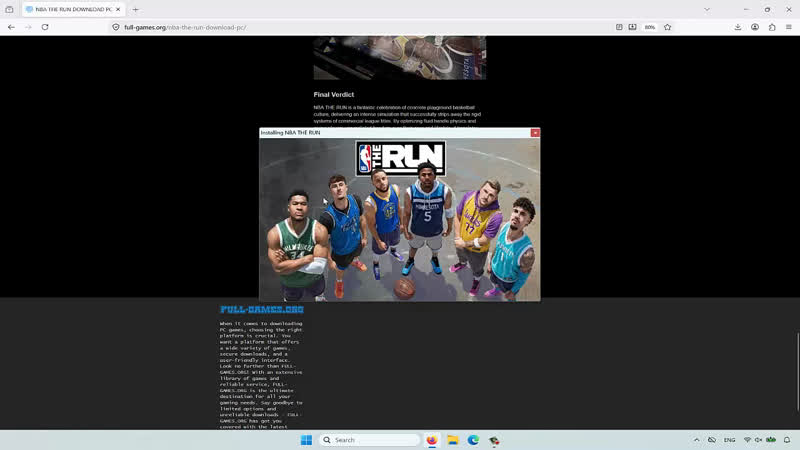Open the extensions puzzle icon
The image size is (800, 450).
[x=772, y=27]
